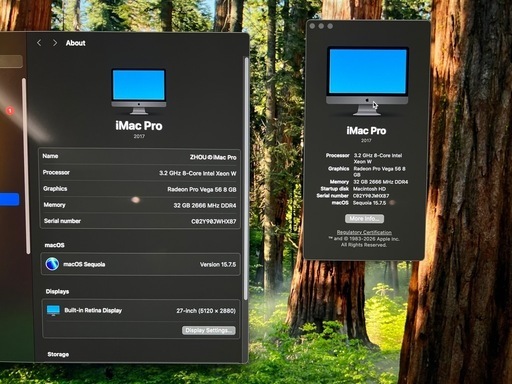512x384 pixels.
Task: Click iMac Pro title in About This Mac window
Action: [x=366, y=131]
